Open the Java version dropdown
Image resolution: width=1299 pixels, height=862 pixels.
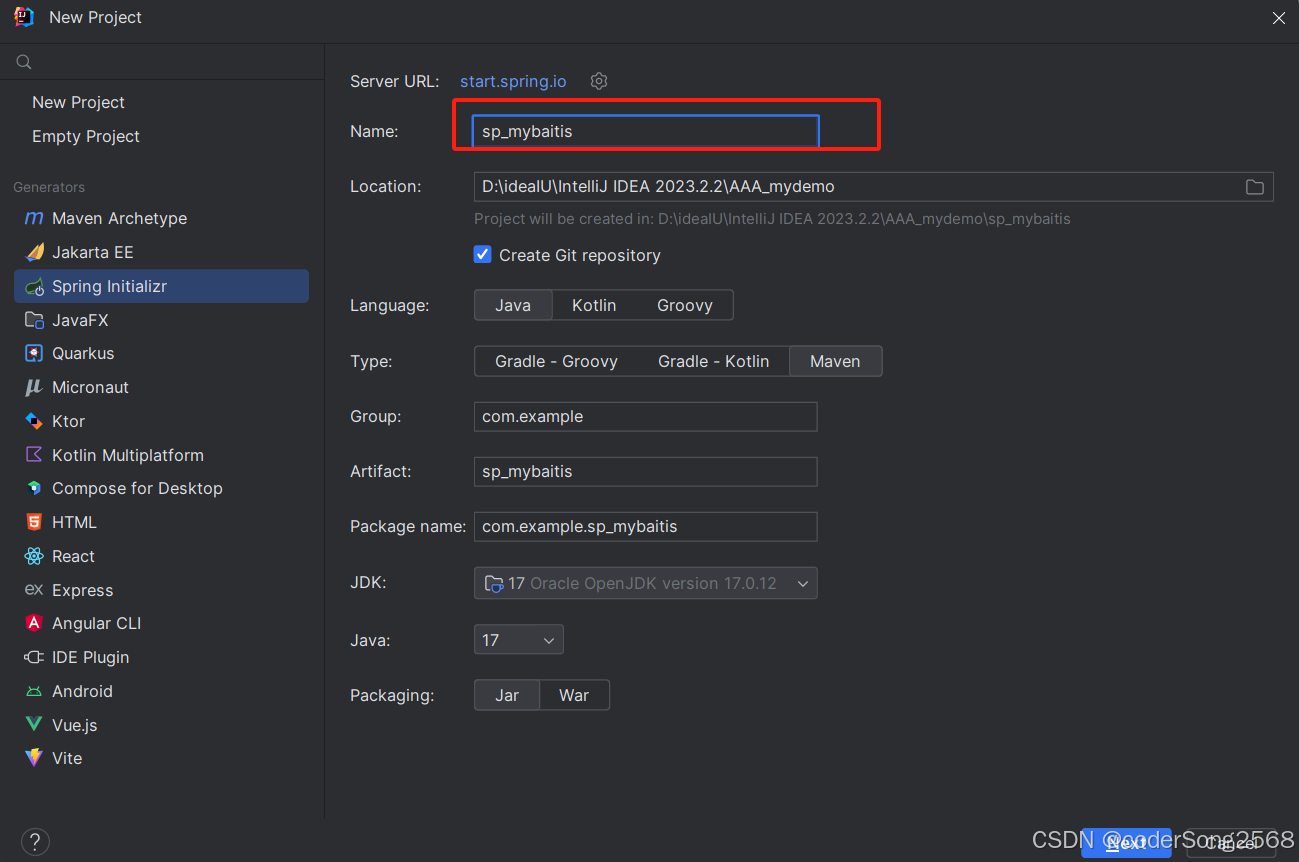(519, 640)
